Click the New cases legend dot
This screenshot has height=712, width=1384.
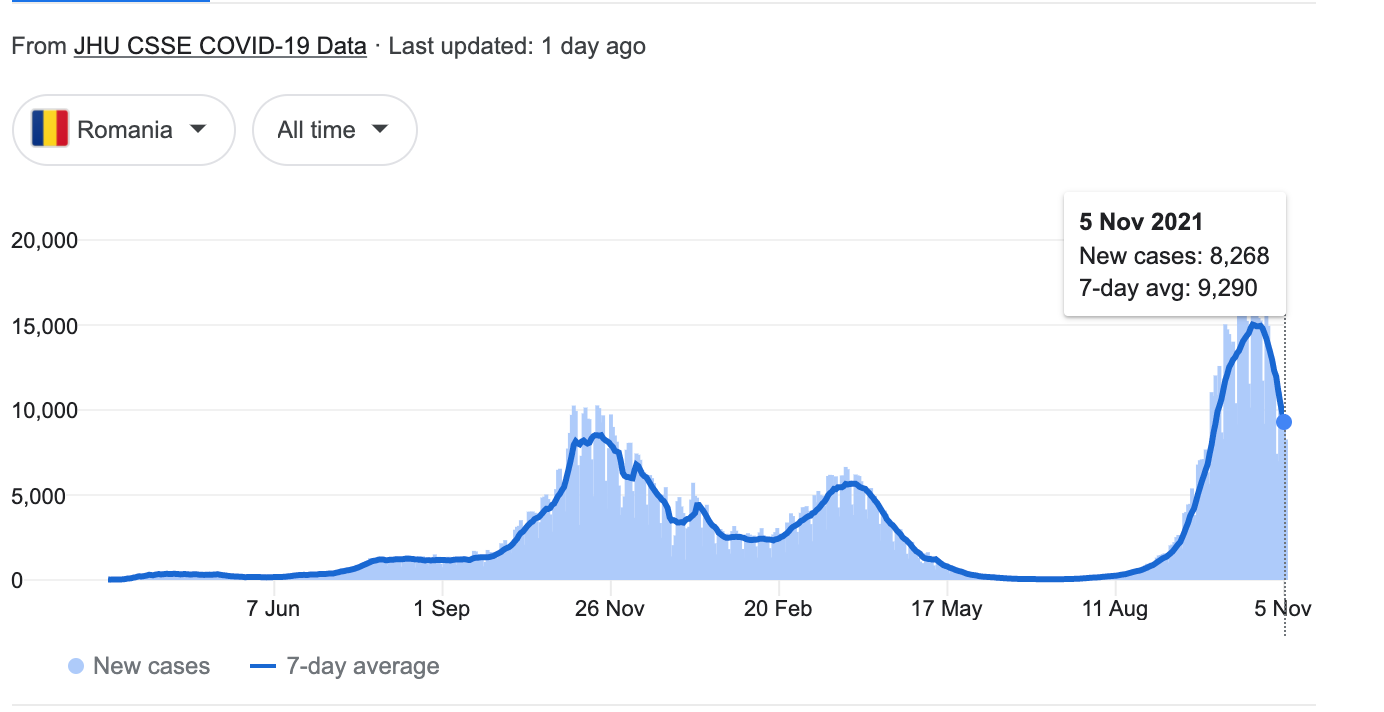(x=76, y=666)
